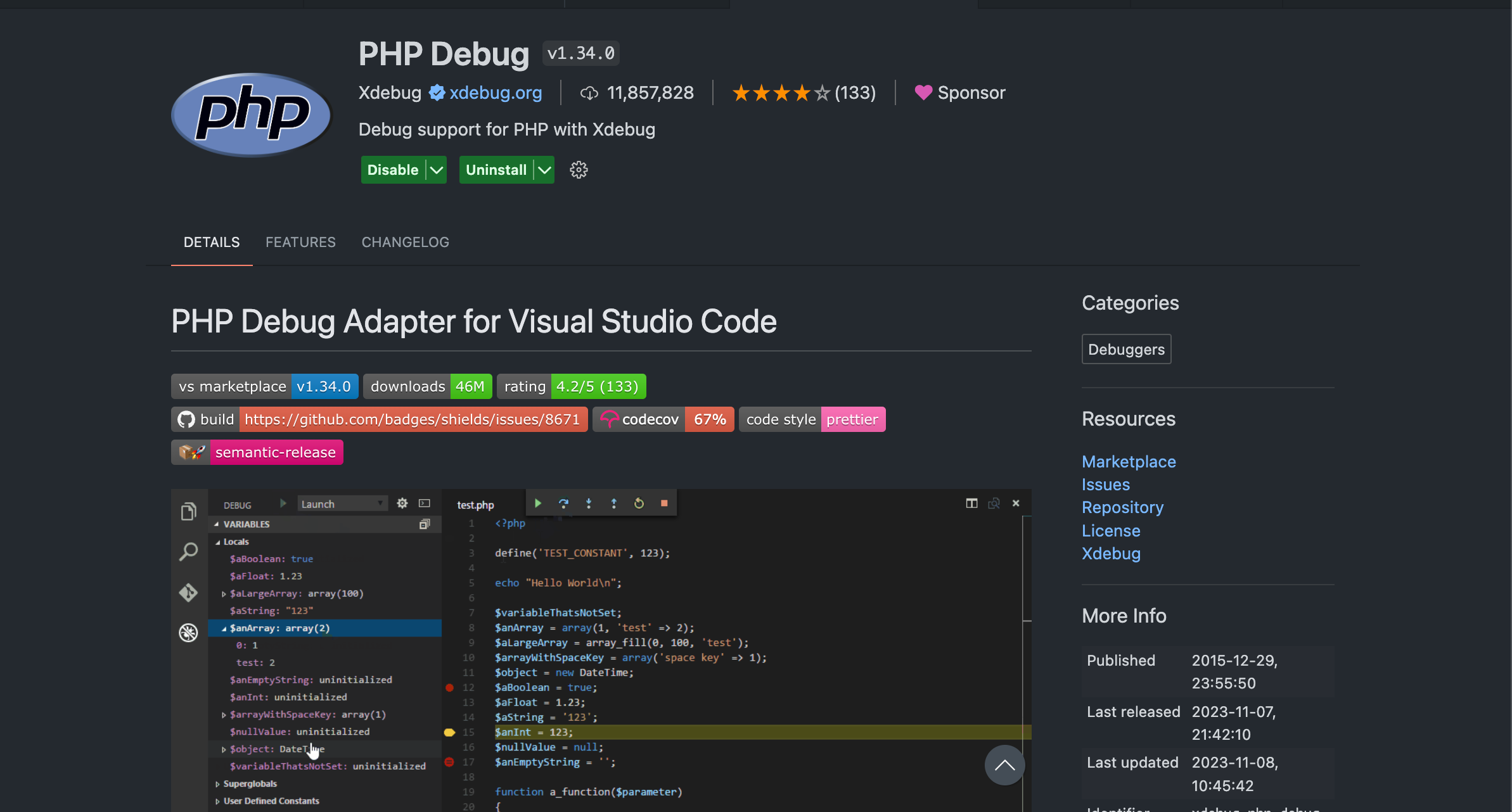Viewport: 1512px width, 812px height.
Task: Click the 11,857,828 install count
Action: [650, 92]
